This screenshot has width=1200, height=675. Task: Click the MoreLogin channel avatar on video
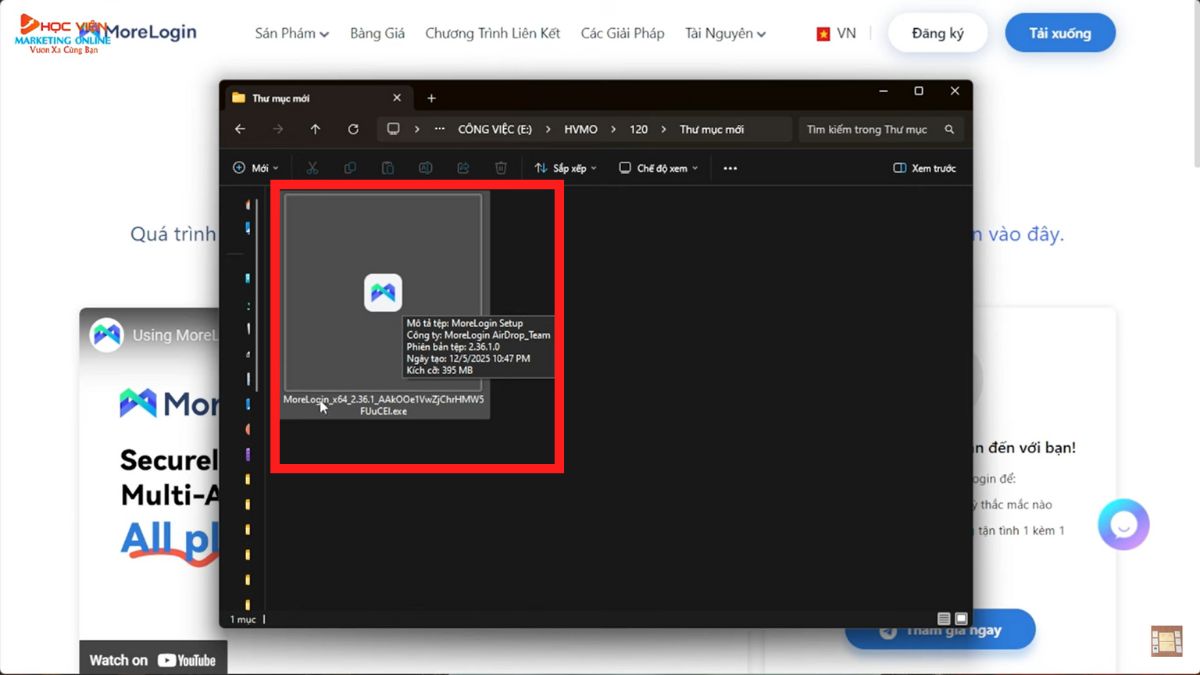(107, 335)
